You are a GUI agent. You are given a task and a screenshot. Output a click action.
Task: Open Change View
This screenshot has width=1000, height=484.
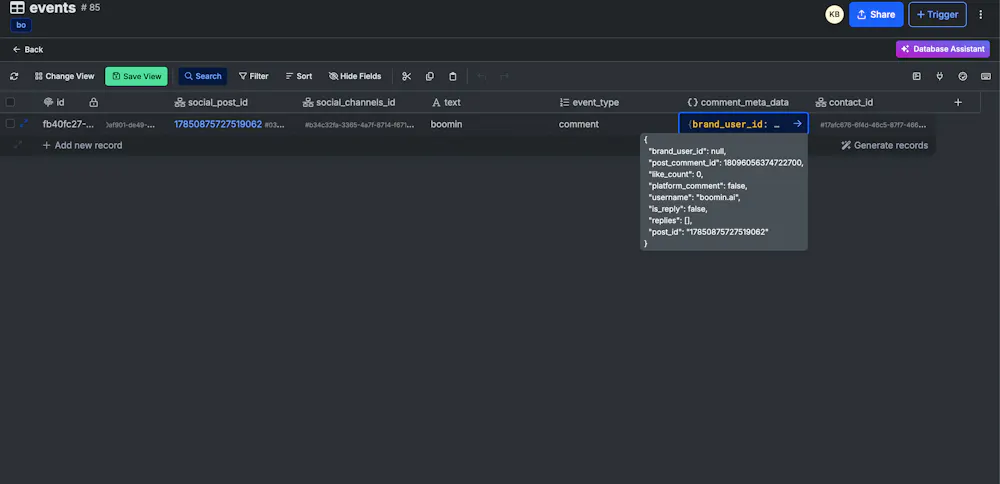point(64,77)
